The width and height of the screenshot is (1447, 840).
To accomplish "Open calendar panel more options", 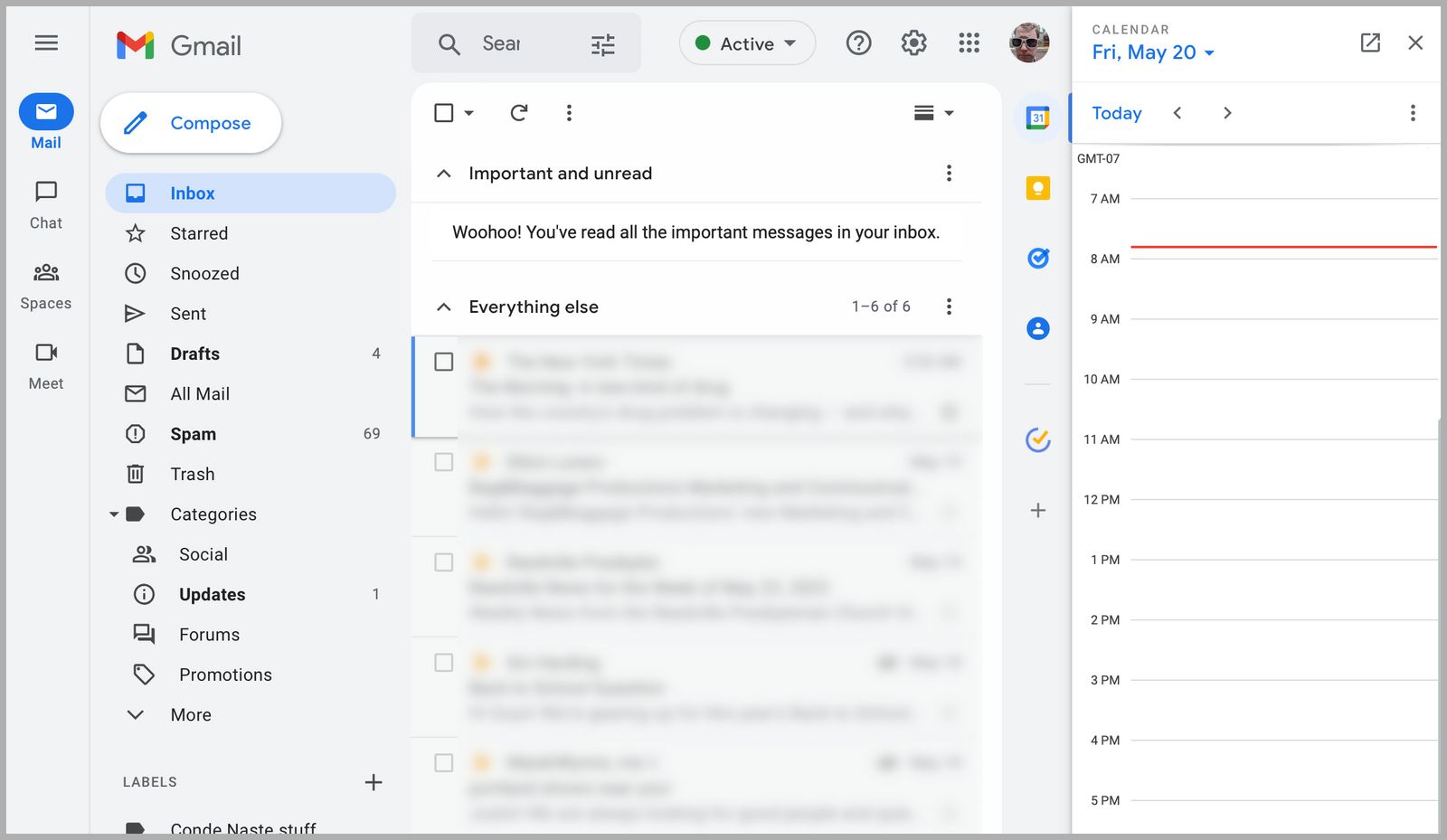I will (1413, 113).
